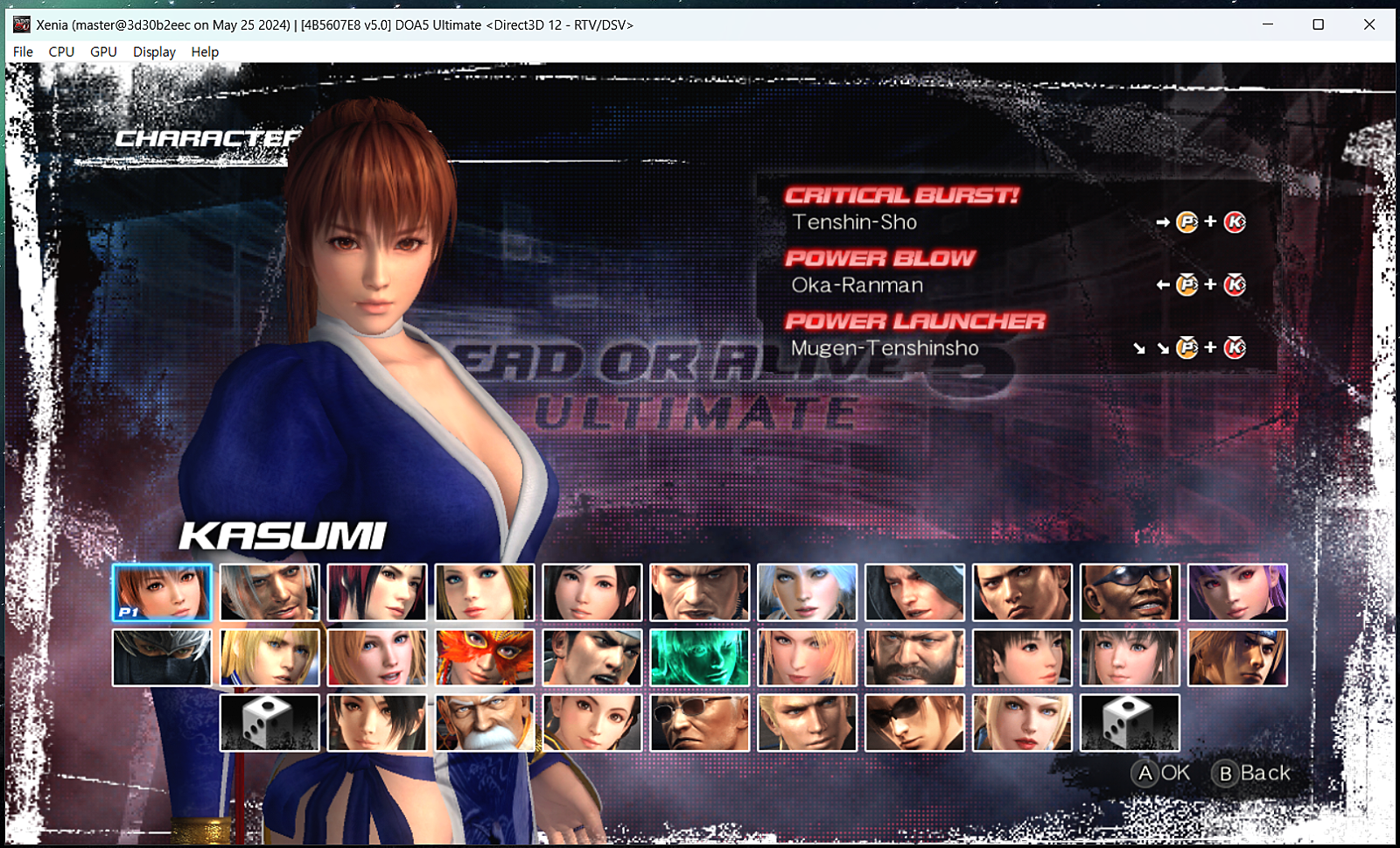Click the left random dice tile

pyautogui.click(x=269, y=723)
